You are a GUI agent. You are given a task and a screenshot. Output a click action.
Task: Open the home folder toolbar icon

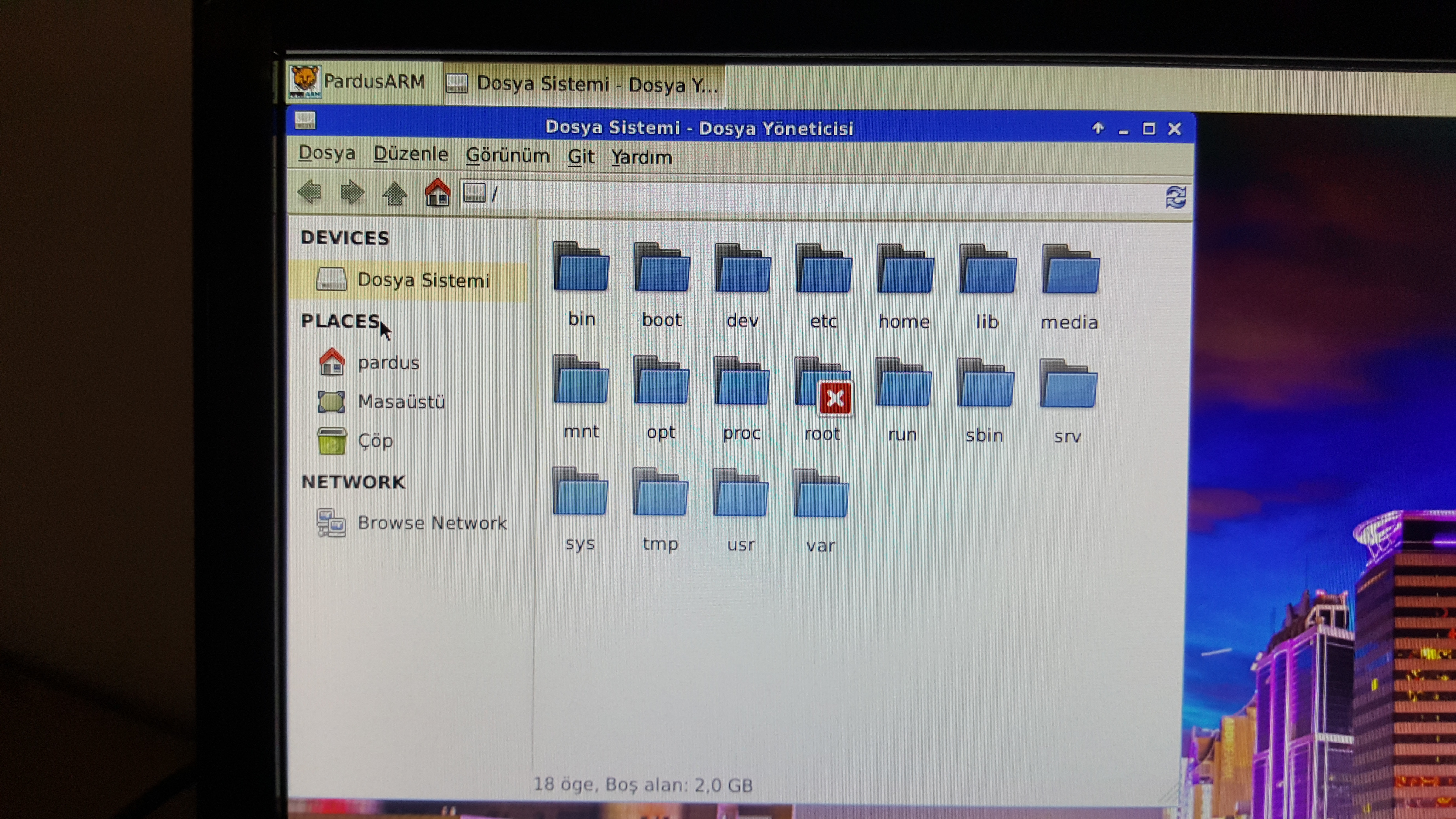(437, 193)
